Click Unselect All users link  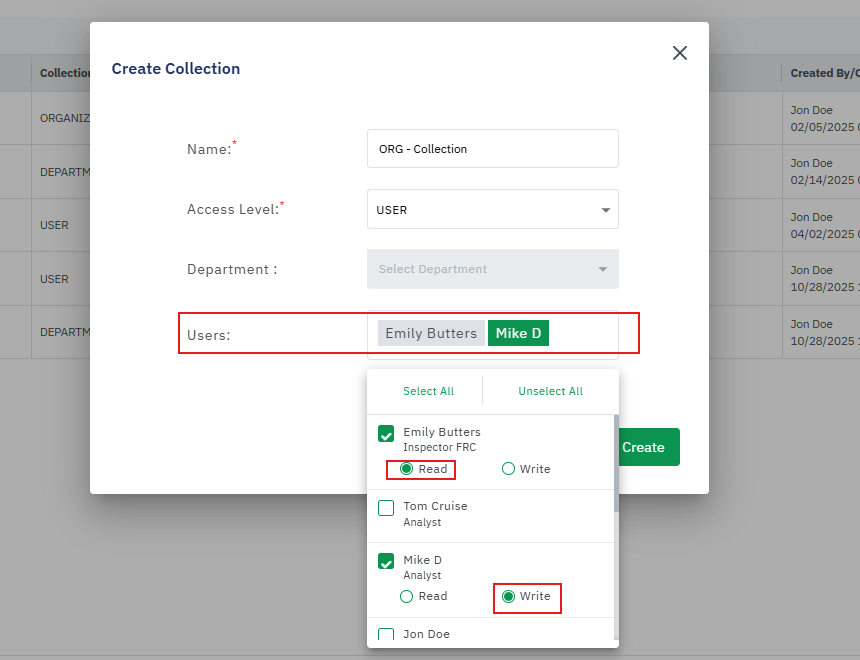click(x=550, y=391)
